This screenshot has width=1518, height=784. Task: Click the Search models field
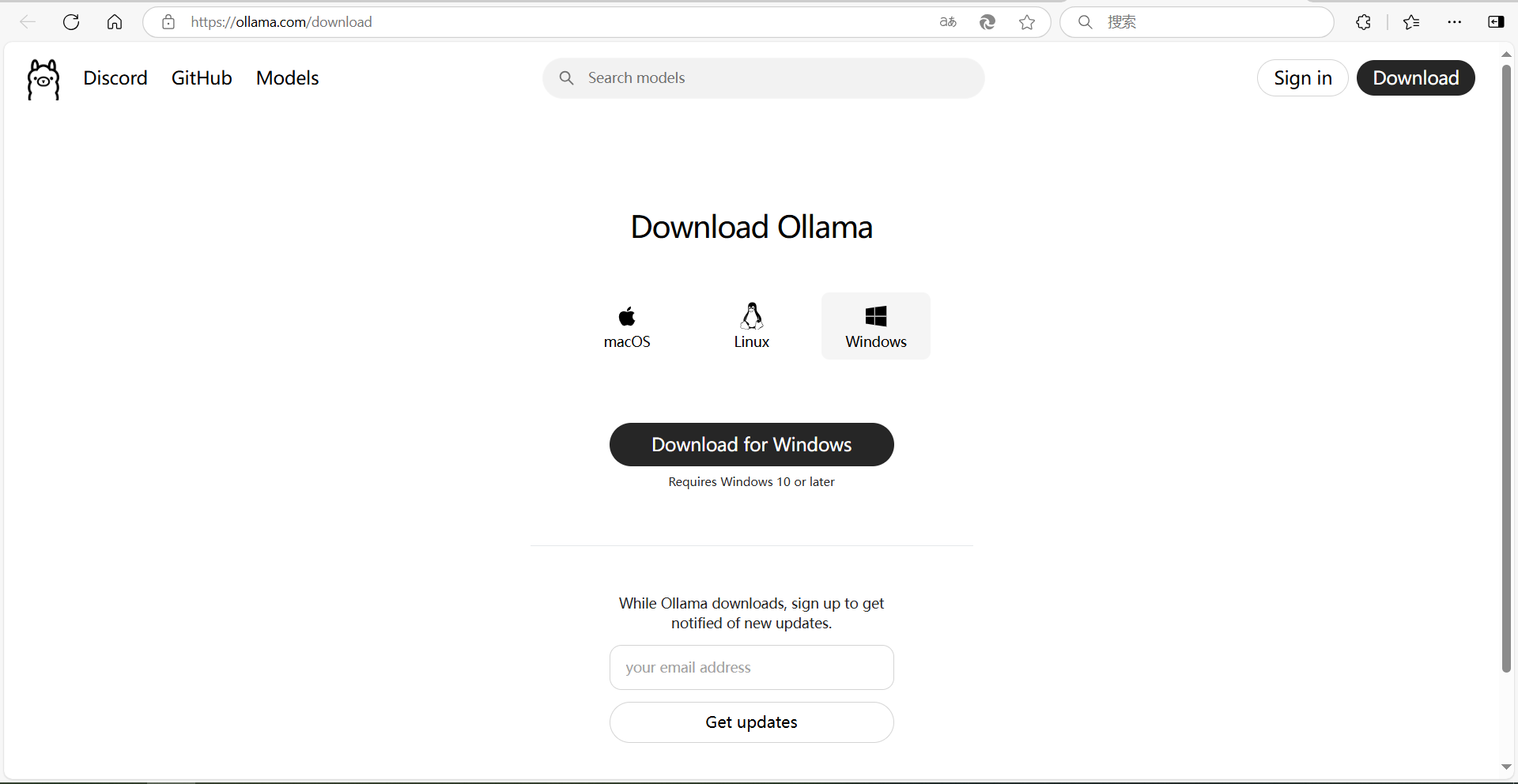click(x=763, y=78)
